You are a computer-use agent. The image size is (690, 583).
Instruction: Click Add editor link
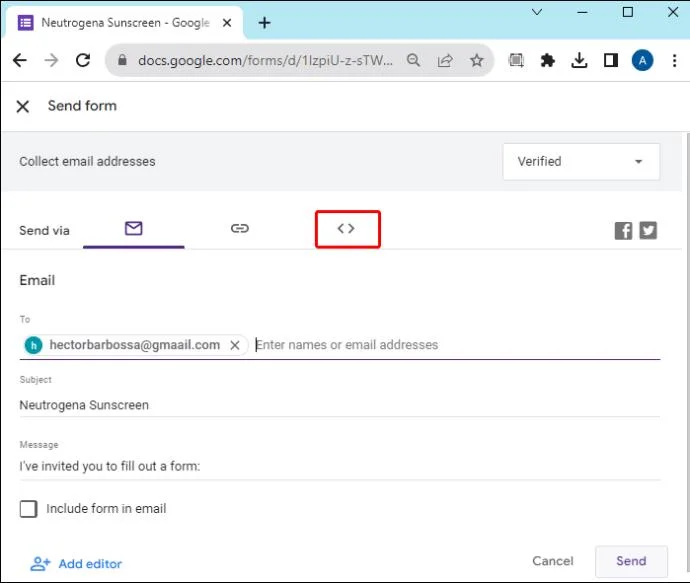76,564
